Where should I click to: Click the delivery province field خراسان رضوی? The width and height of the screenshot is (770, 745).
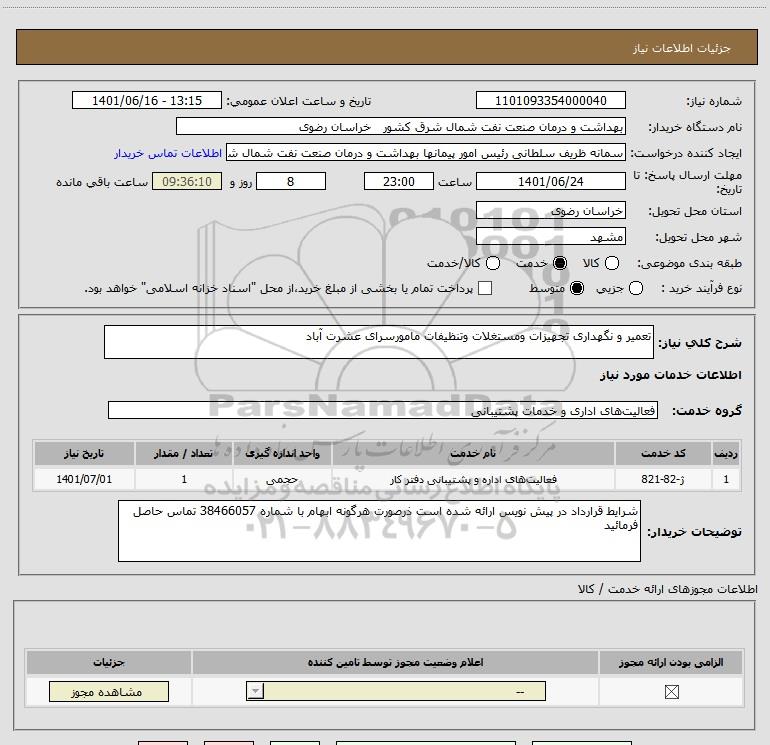click(550, 211)
